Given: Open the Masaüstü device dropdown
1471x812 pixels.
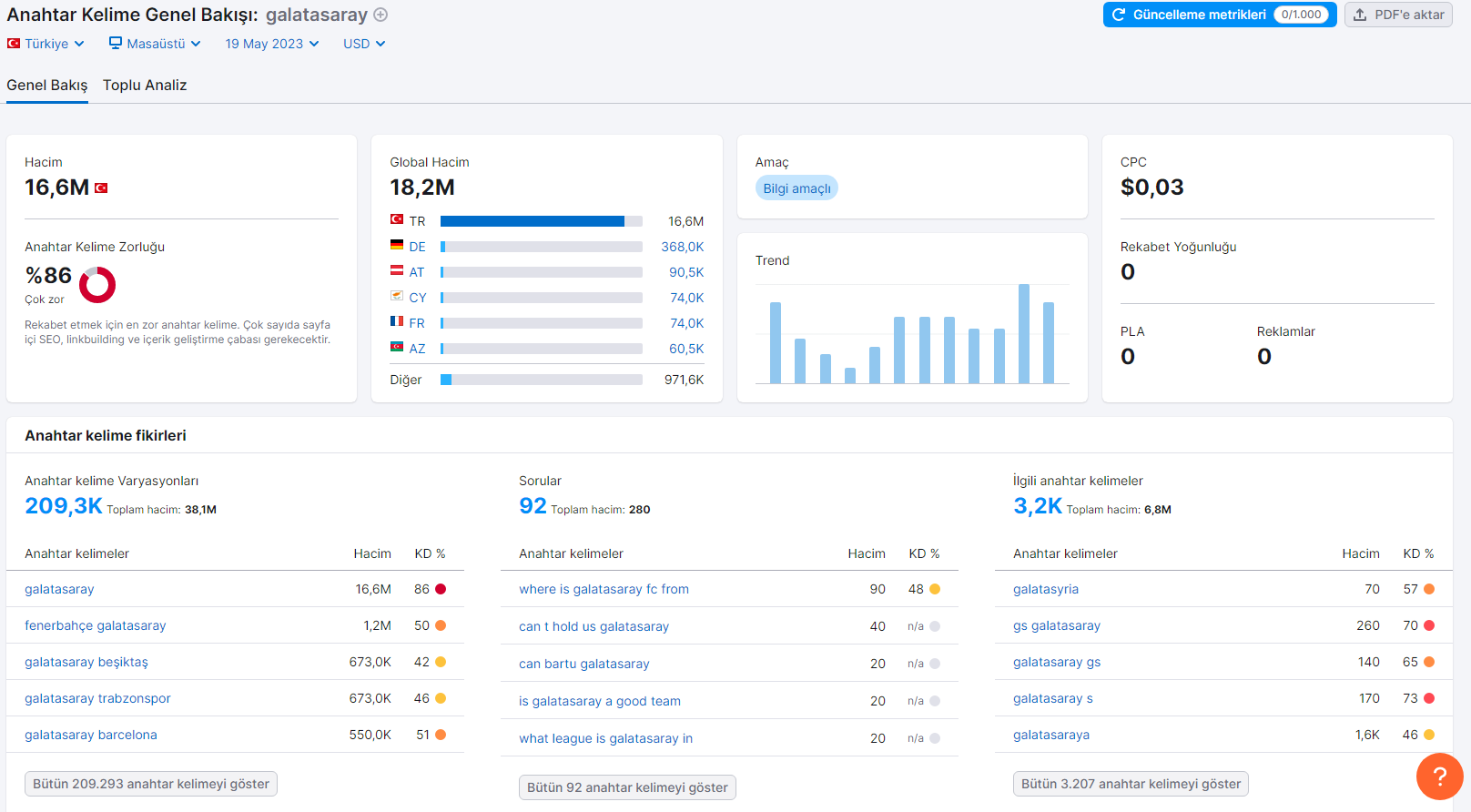Looking at the screenshot, I should (x=155, y=44).
